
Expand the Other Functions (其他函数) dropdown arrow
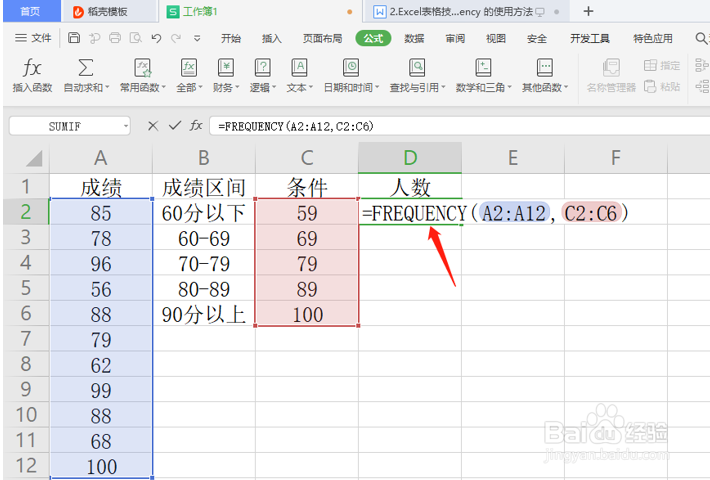pos(566,87)
